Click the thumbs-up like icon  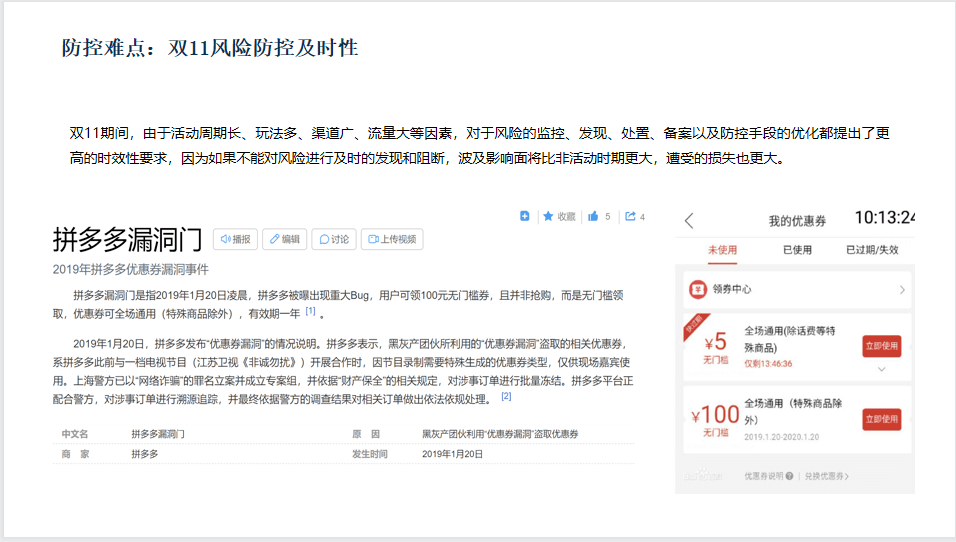tap(594, 216)
